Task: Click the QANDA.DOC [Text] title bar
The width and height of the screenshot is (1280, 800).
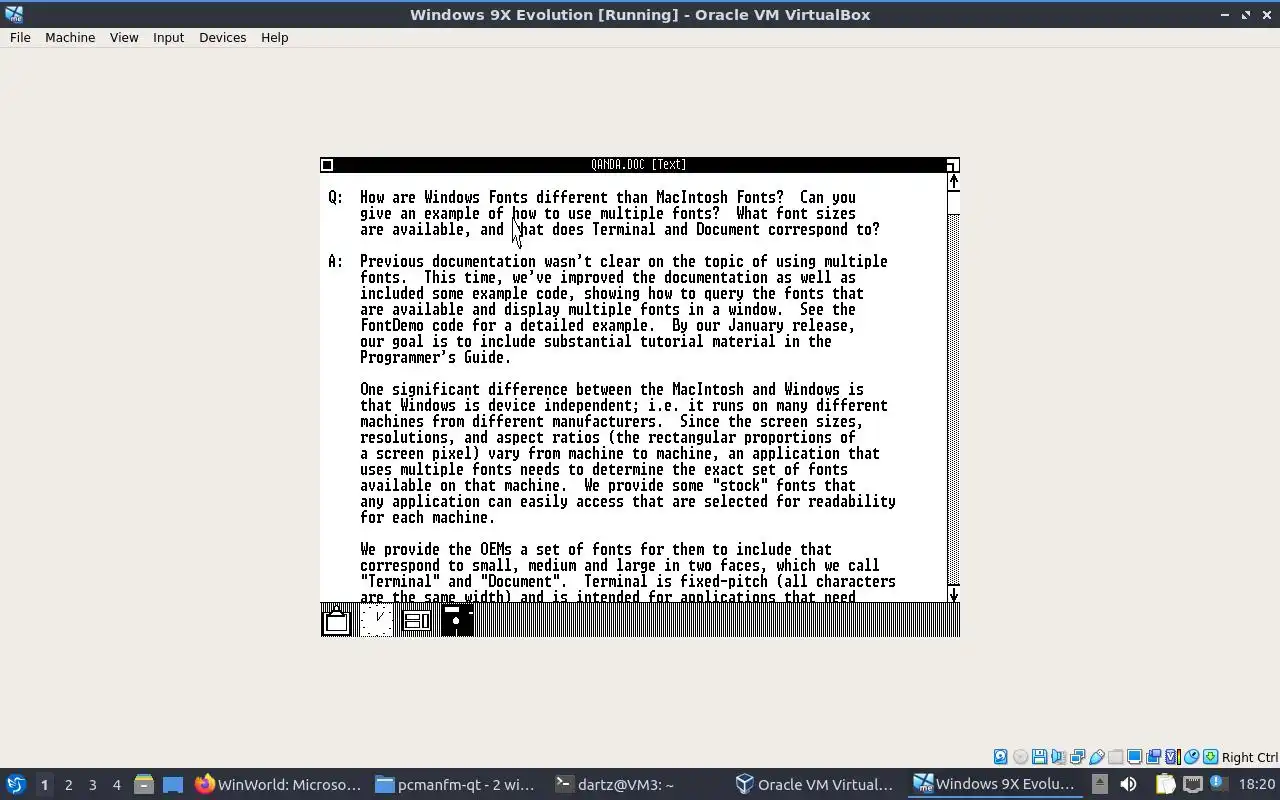Action: pyautogui.click(x=638, y=165)
